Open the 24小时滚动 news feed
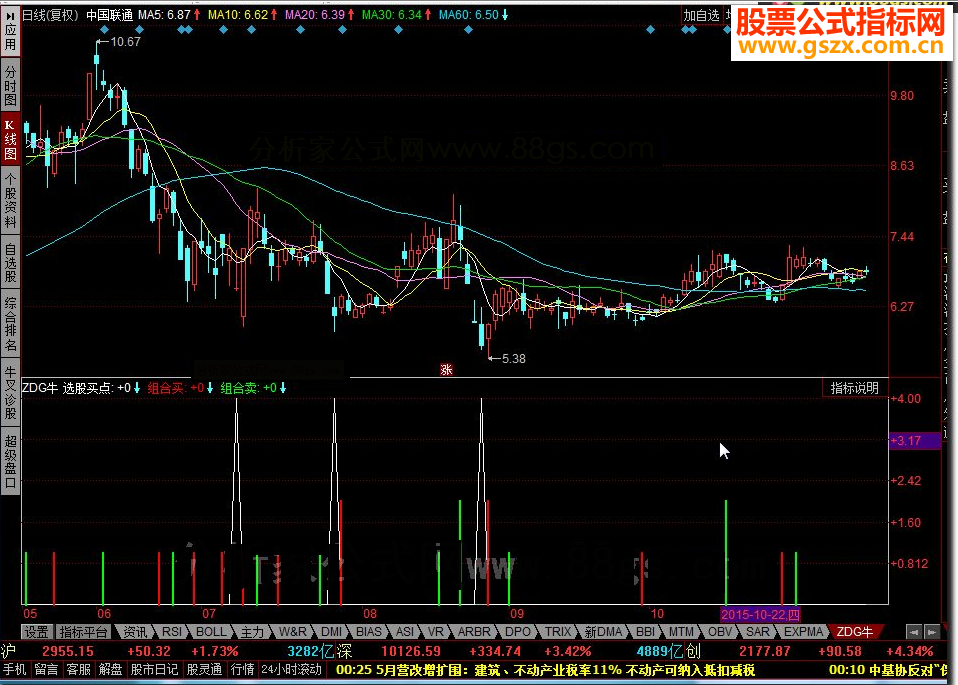 (x=291, y=670)
